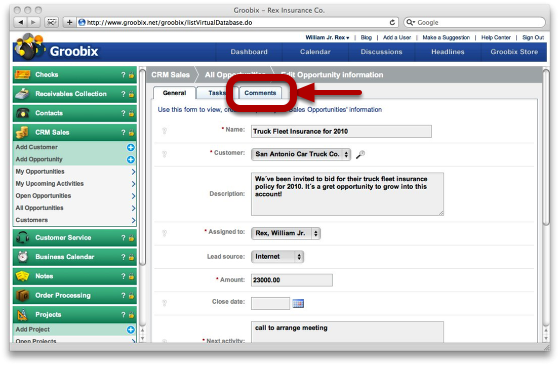The image size is (560, 366).
Task: Click the Contacts telephone icon
Action: coord(22,113)
